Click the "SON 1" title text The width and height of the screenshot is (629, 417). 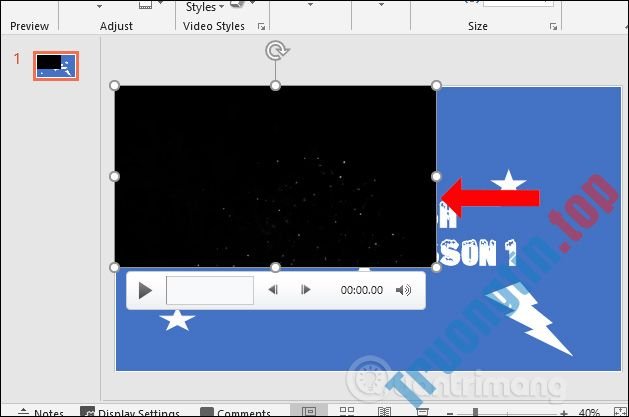[x=477, y=253]
